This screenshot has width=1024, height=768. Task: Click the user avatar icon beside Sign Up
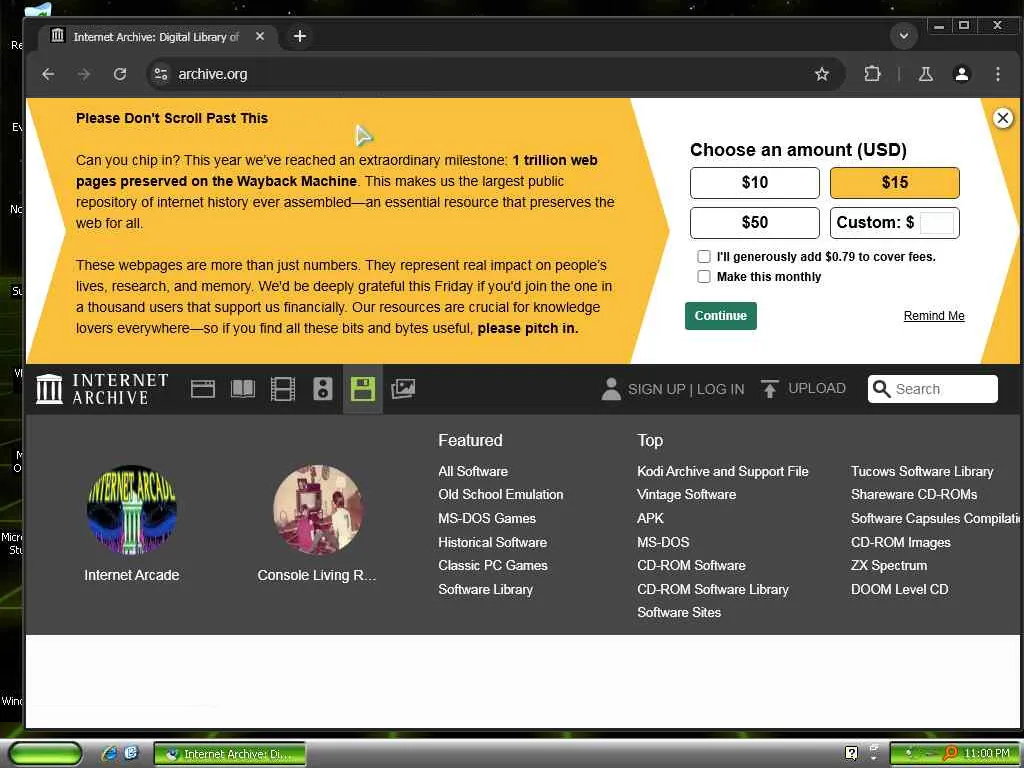click(611, 389)
